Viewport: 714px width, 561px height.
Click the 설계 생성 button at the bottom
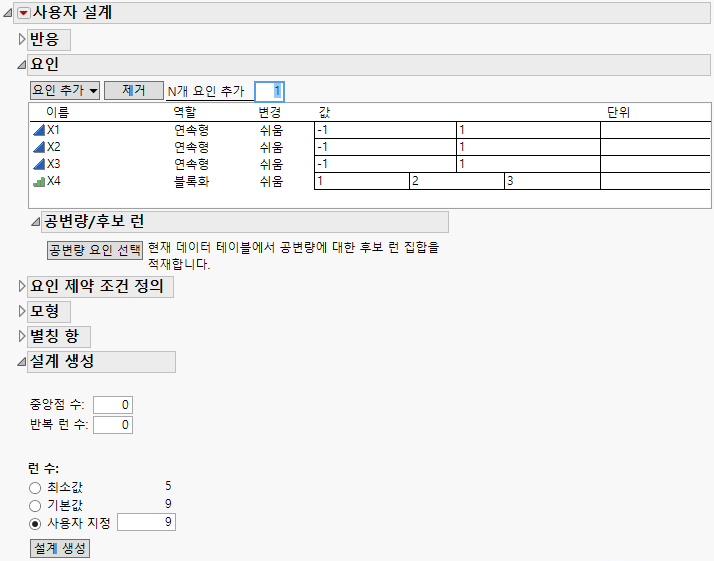click(60, 548)
